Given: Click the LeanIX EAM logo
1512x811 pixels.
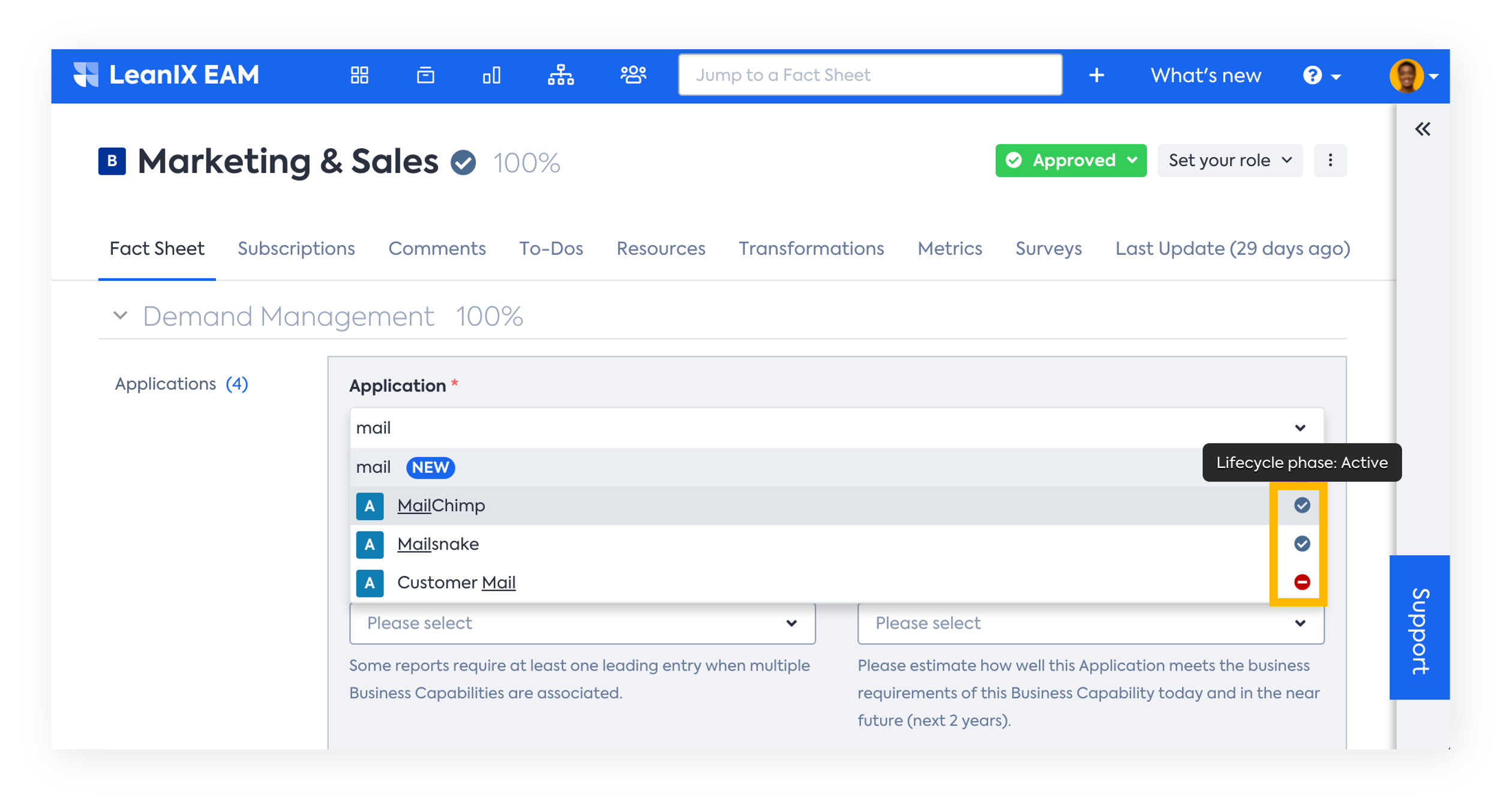Looking at the screenshot, I should [166, 75].
